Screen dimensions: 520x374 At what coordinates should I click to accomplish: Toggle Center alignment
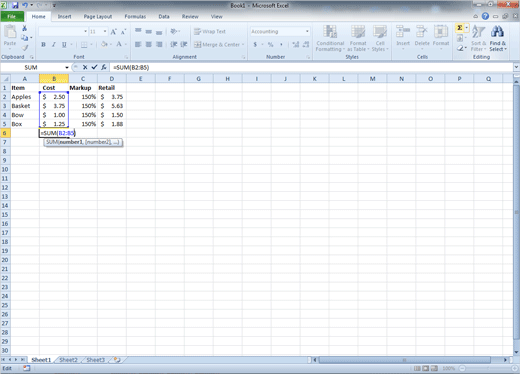pyautogui.click(x=149, y=44)
